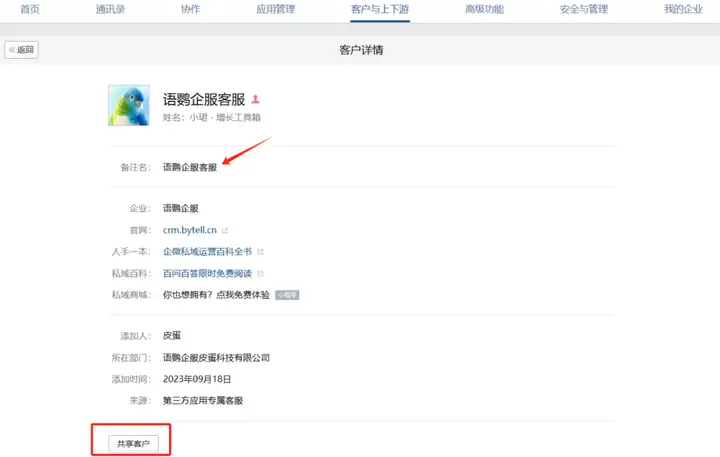720x457 pixels.
Task: Click external-link icon after 百问百答限时免费阅读
Action: [260, 273]
